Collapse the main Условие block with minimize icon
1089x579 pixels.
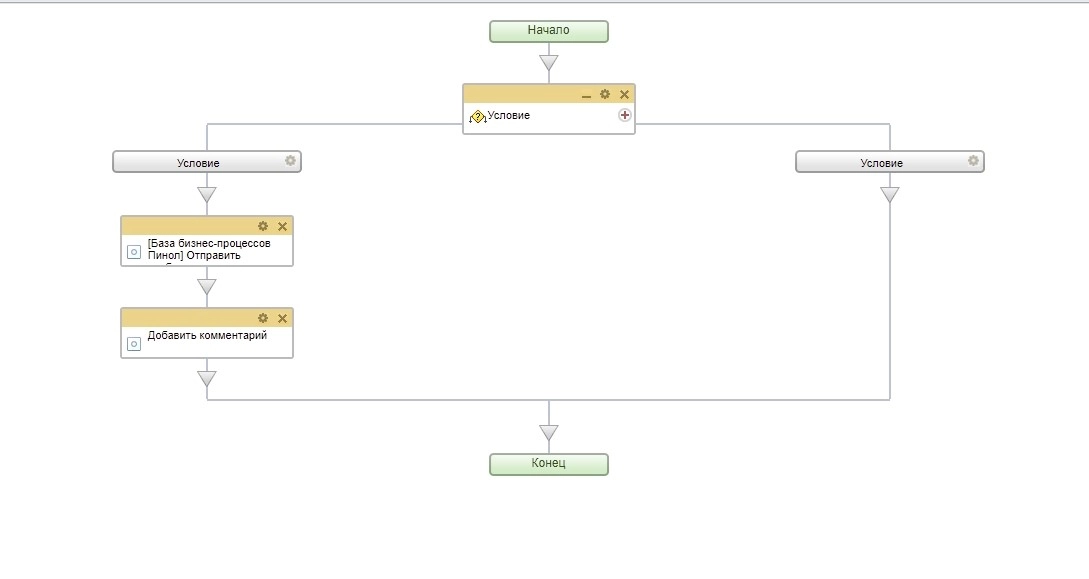coord(587,95)
